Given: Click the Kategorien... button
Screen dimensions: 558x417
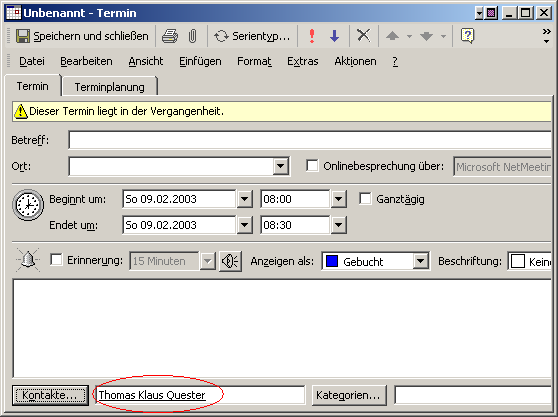Looking at the screenshot, I should 349,395.
